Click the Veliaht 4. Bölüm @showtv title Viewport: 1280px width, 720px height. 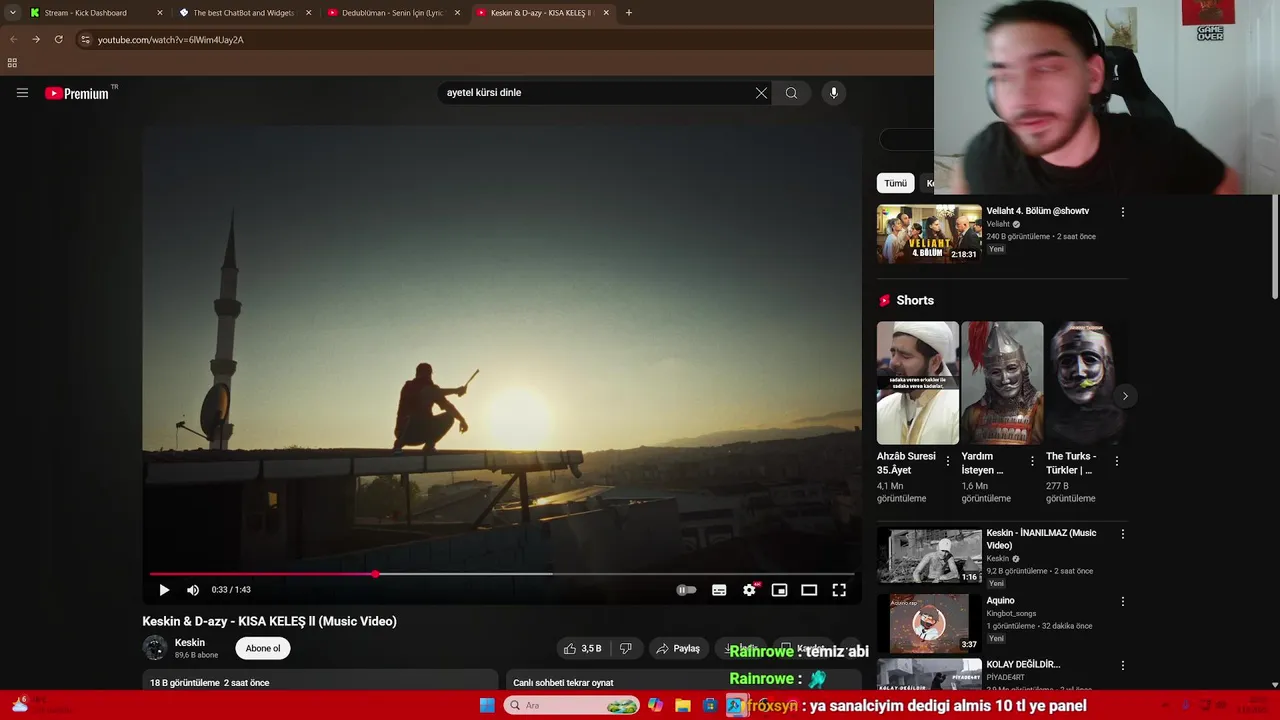(x=1038, y=211)
